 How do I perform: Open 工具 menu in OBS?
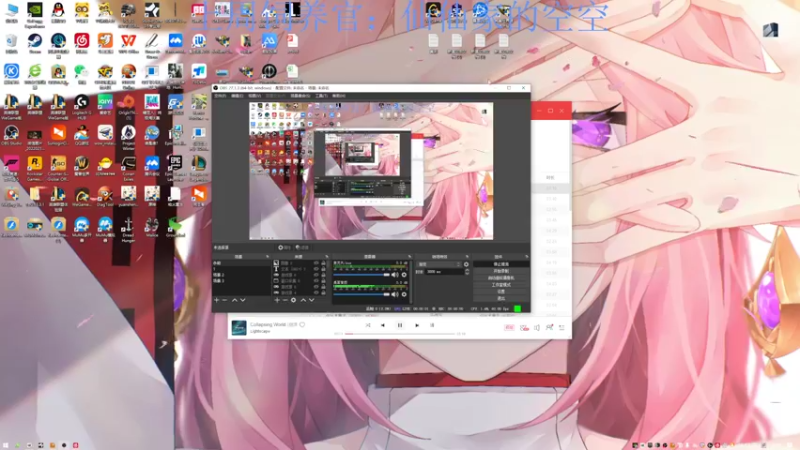point(321,95)
